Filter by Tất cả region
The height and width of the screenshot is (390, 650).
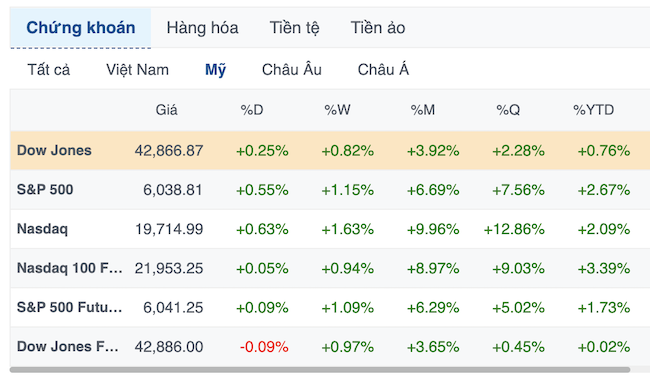49,70
